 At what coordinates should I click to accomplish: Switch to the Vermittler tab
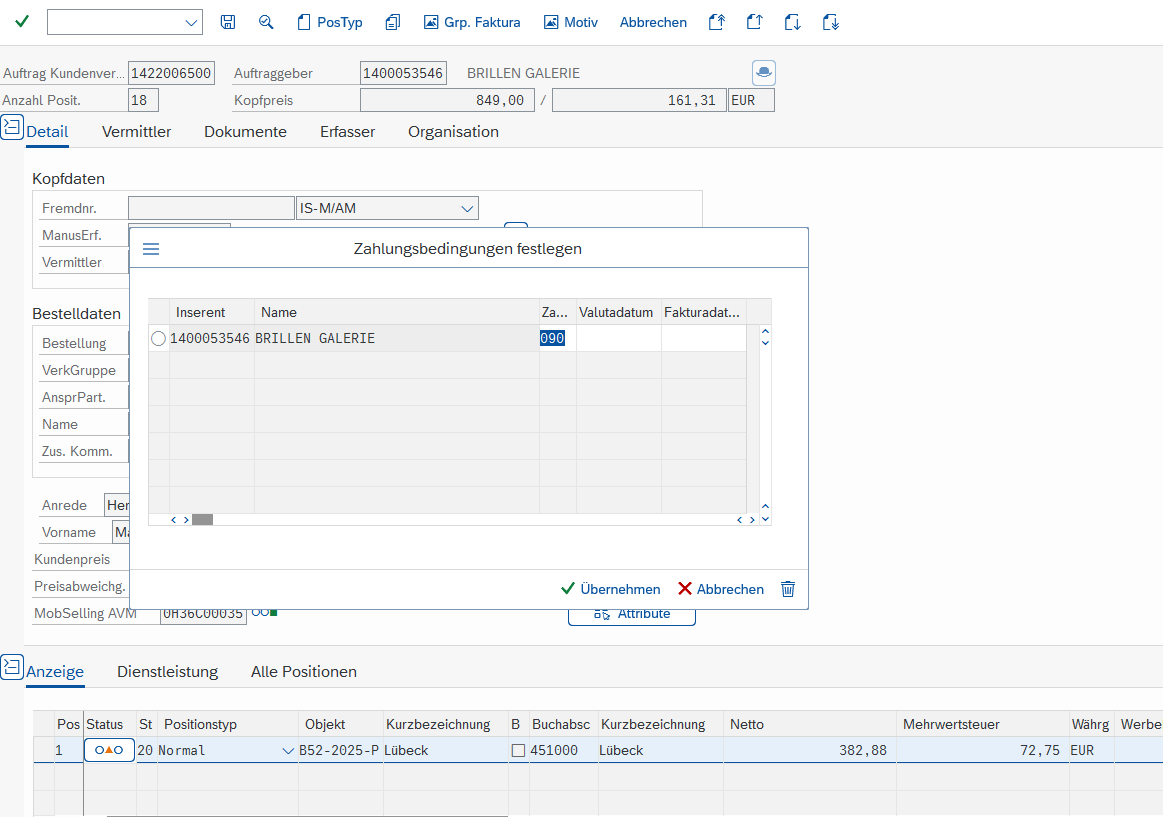tap(136, 132)
